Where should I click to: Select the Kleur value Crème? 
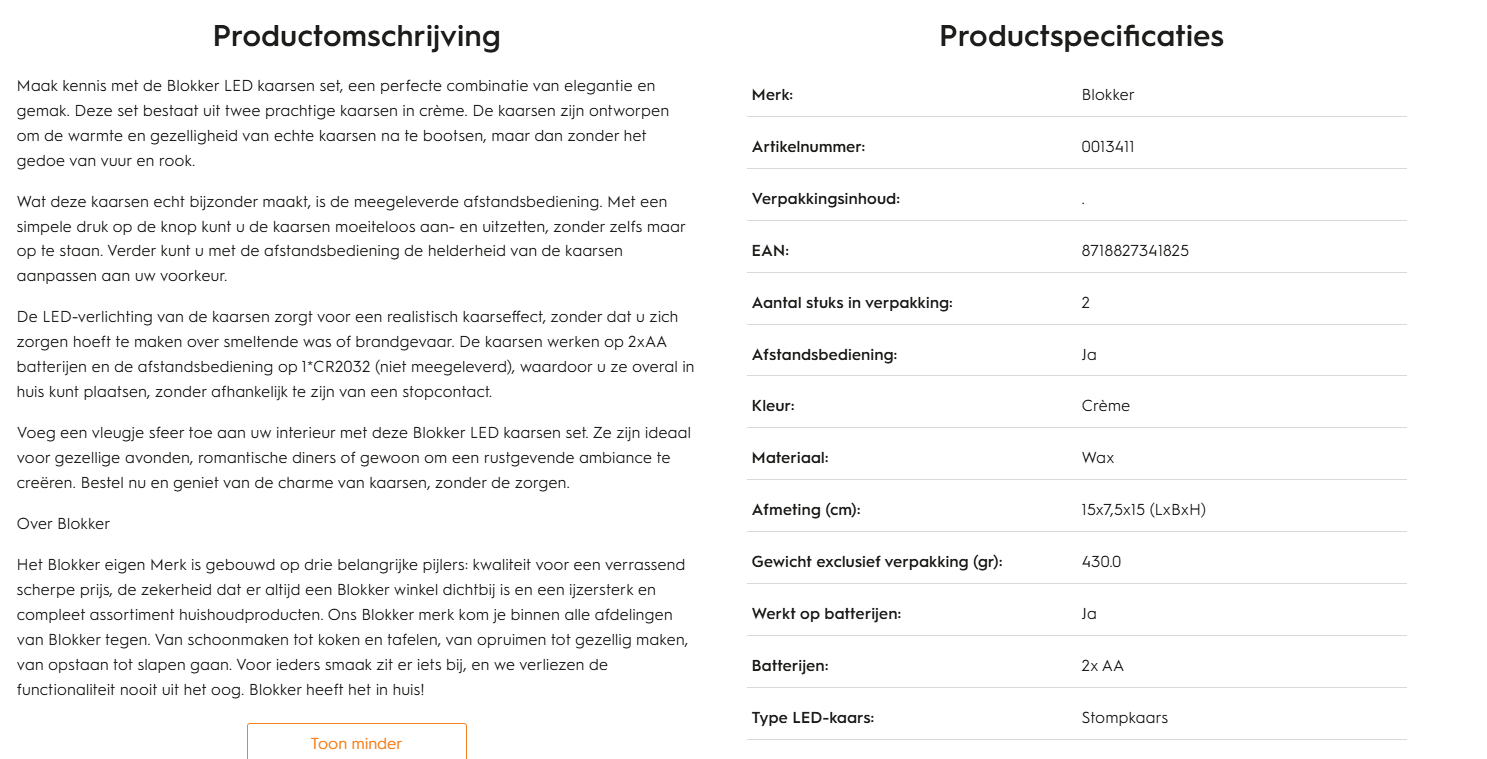click(1105, 406)
